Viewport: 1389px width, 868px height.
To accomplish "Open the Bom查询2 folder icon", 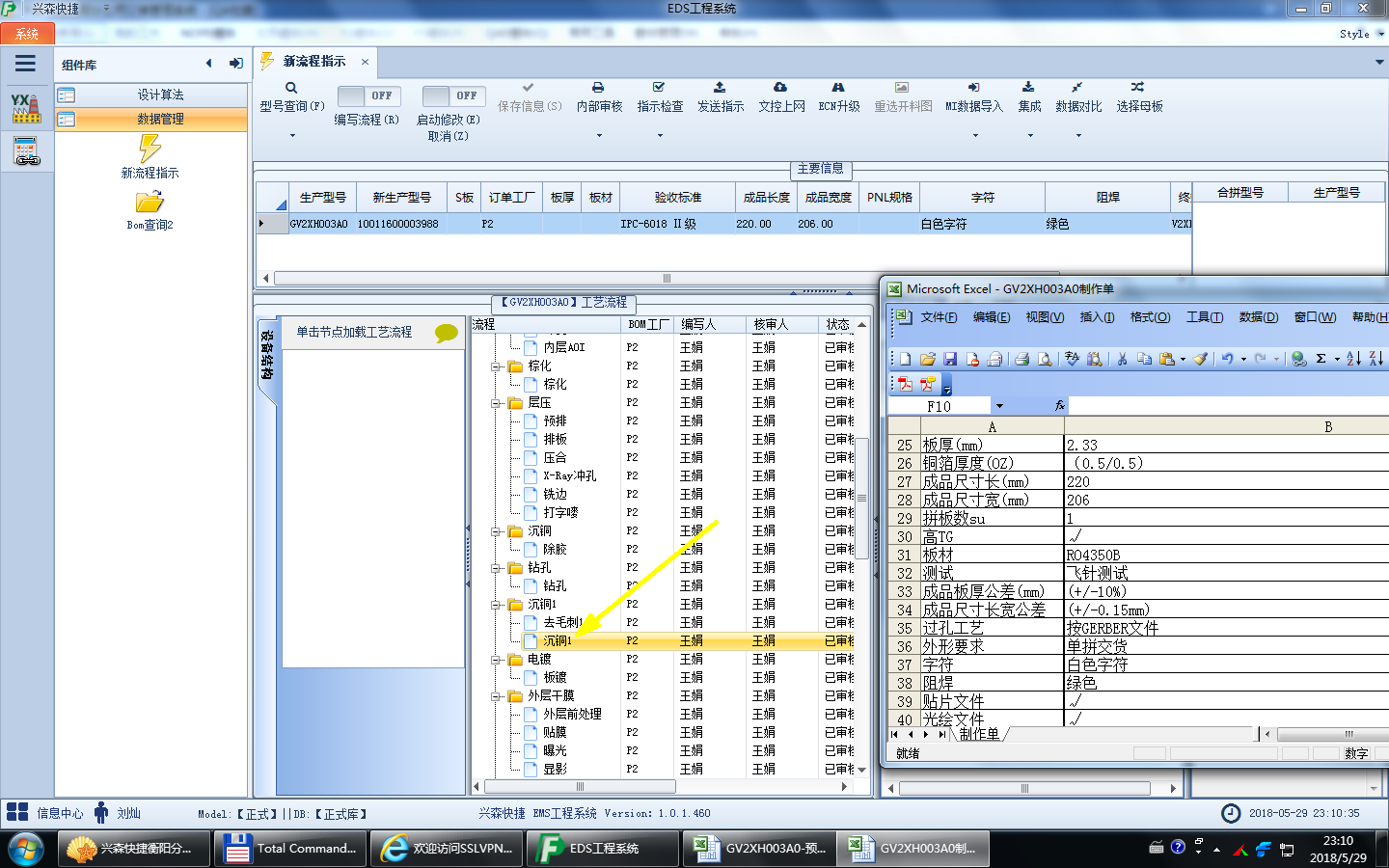I will (x=150, y=202).
